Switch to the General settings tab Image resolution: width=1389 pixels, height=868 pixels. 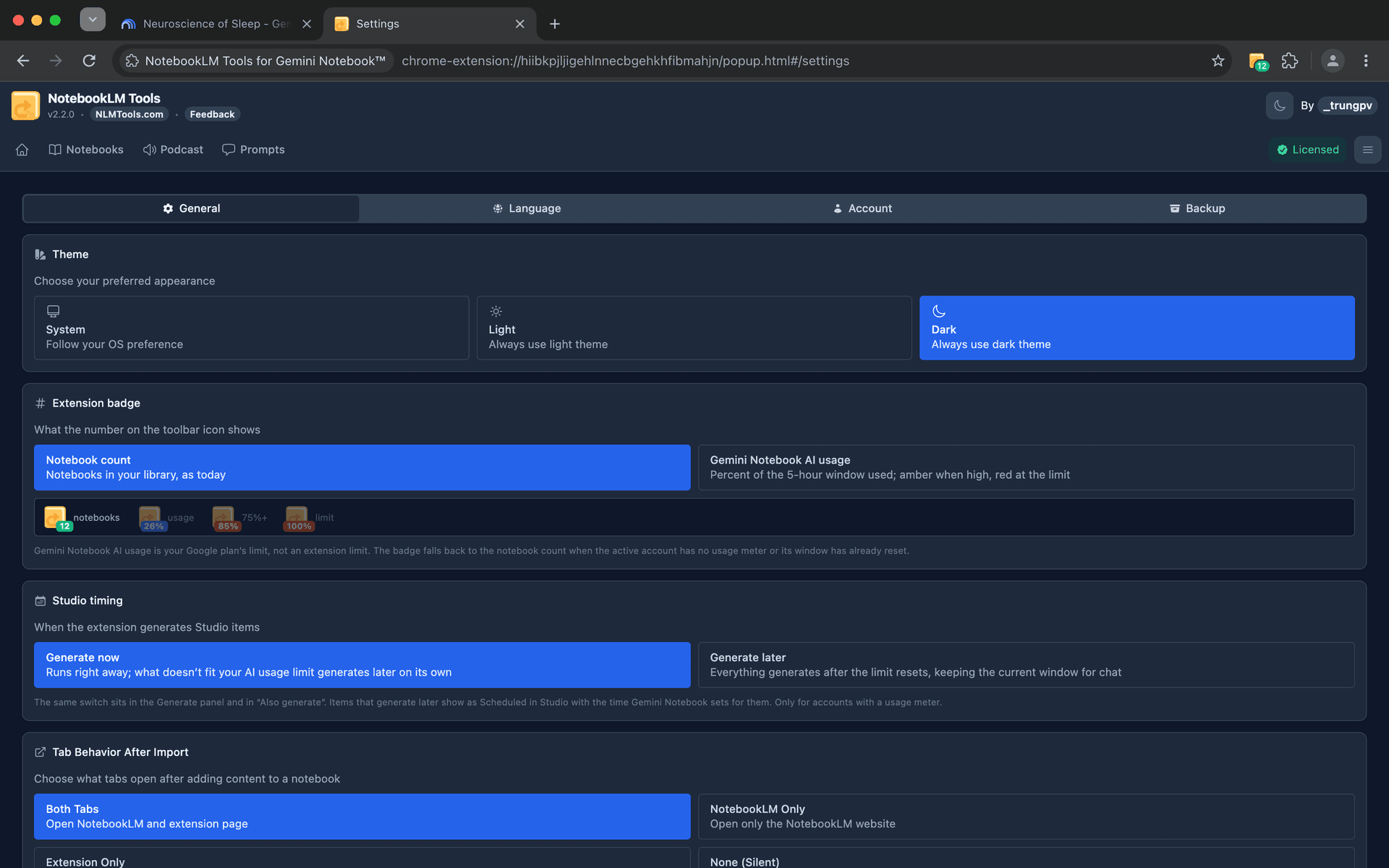[x=191, y=208]
